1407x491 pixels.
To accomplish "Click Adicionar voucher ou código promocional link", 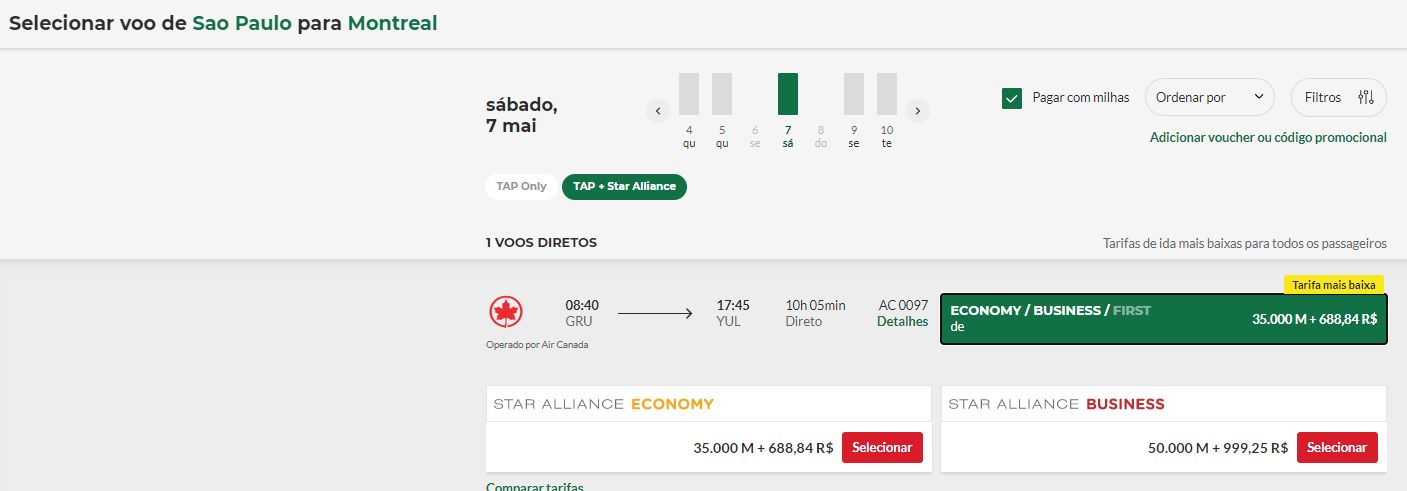I will click(x=1268, y=137).
